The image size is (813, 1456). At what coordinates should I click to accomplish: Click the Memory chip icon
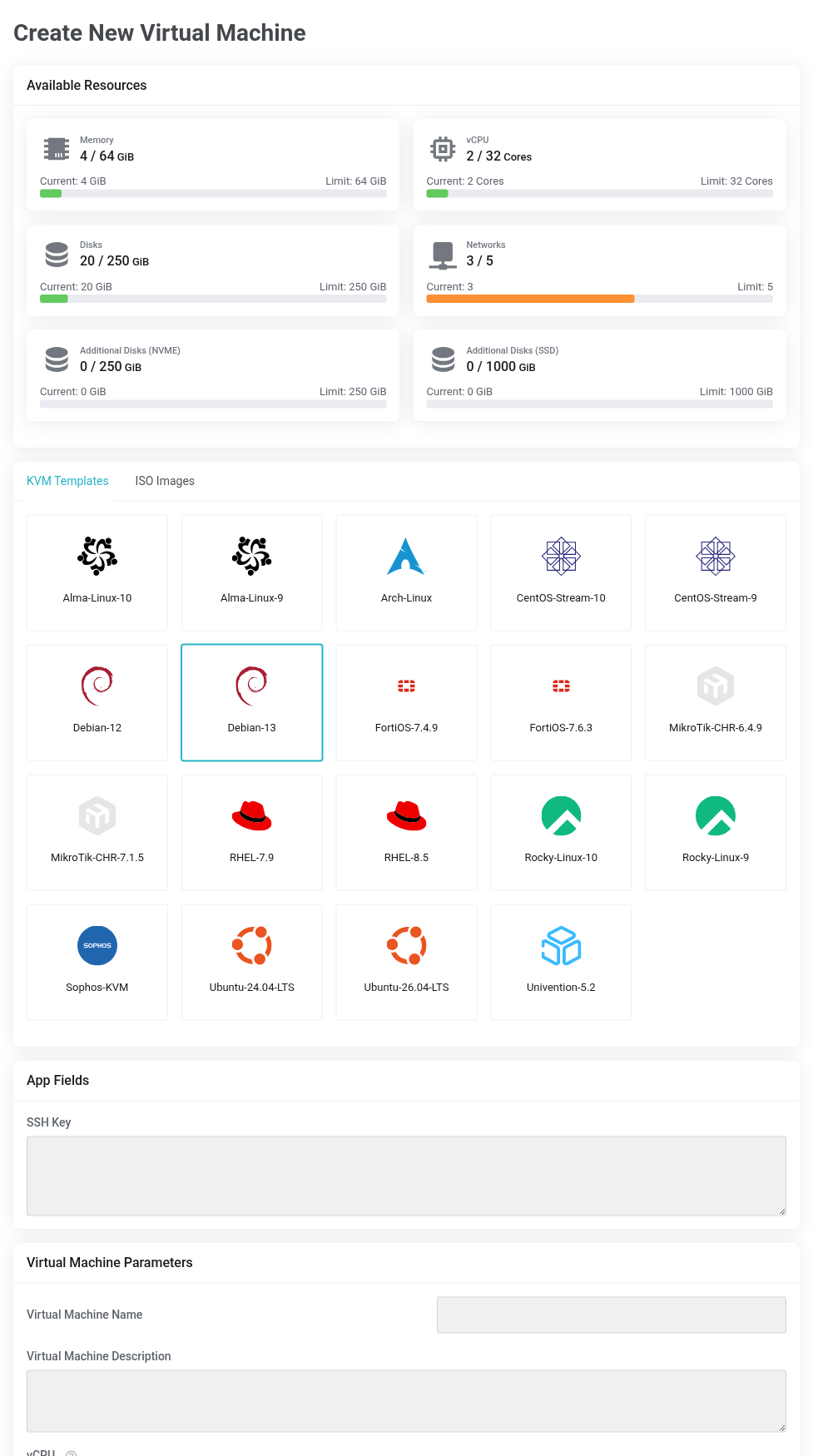coord(57,149)
